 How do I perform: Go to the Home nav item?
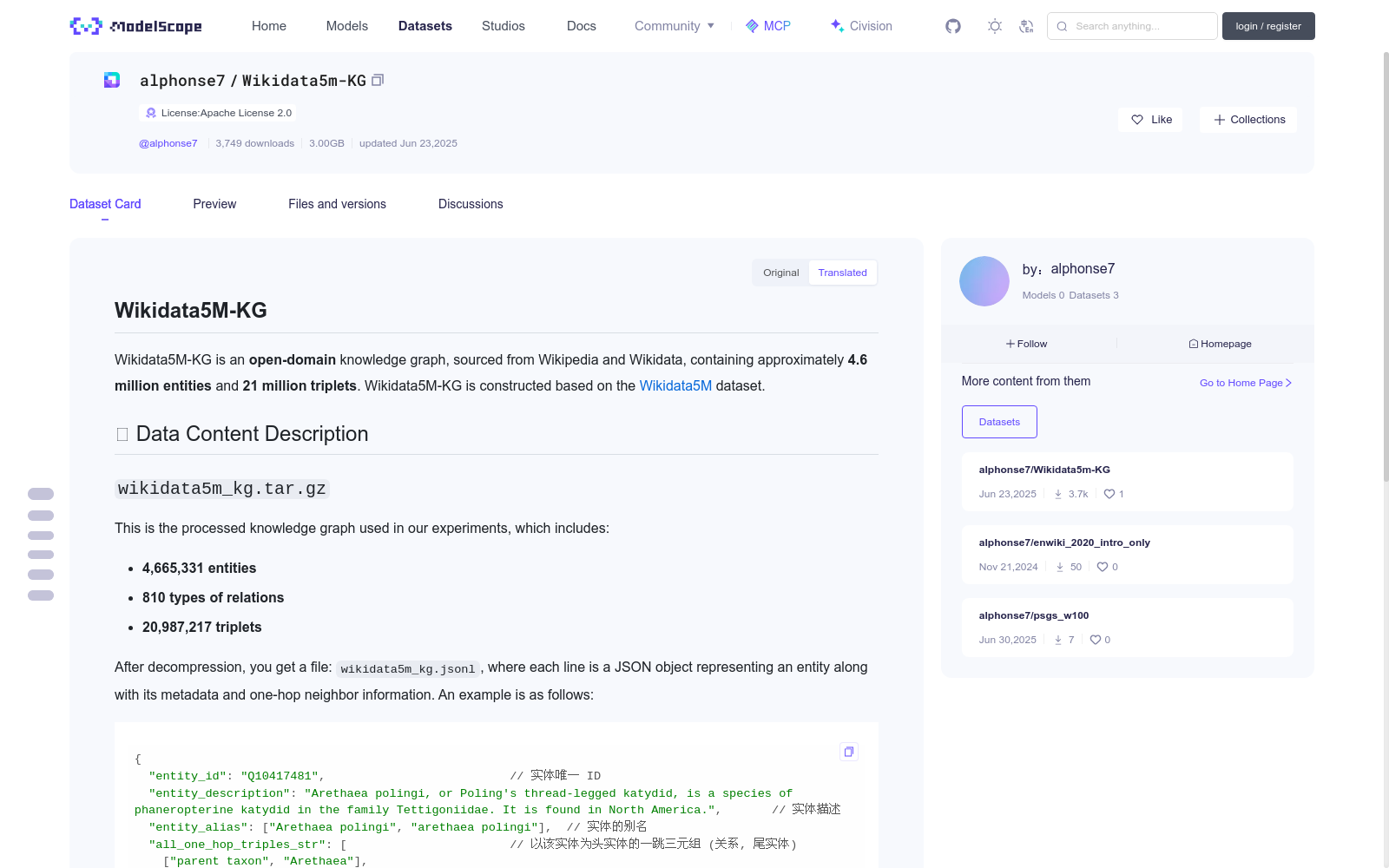(269, 26)
